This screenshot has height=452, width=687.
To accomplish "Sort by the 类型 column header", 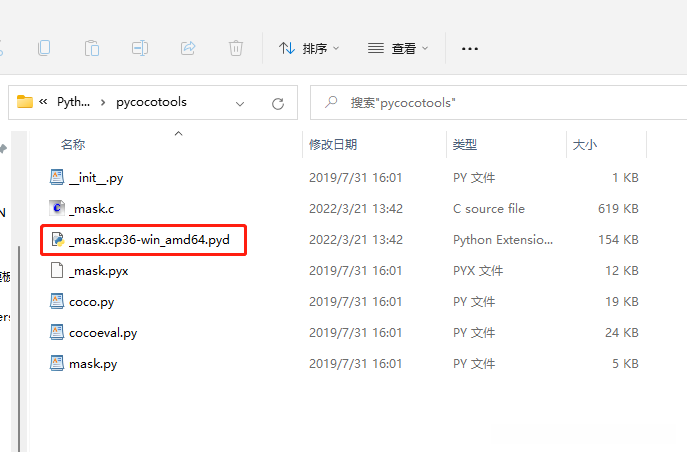I will pos(465,144).
